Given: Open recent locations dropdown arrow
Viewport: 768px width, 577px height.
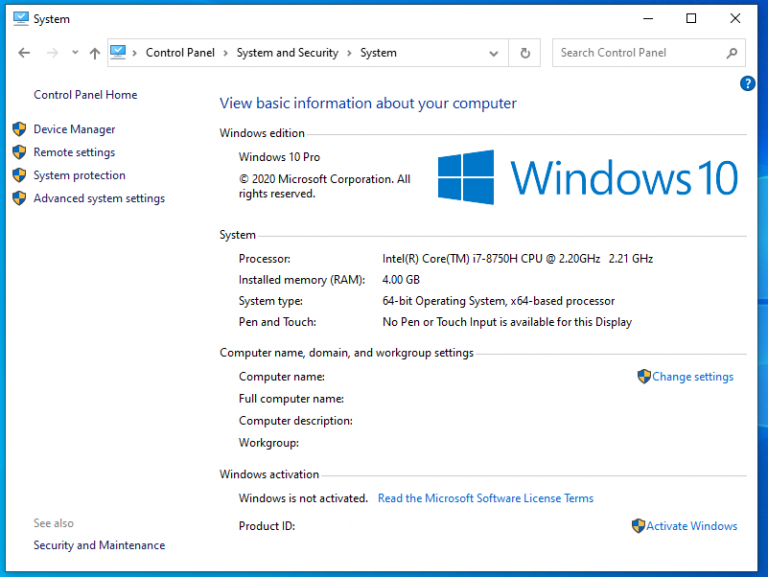Looking at the screenshot, I should [75, 52].
